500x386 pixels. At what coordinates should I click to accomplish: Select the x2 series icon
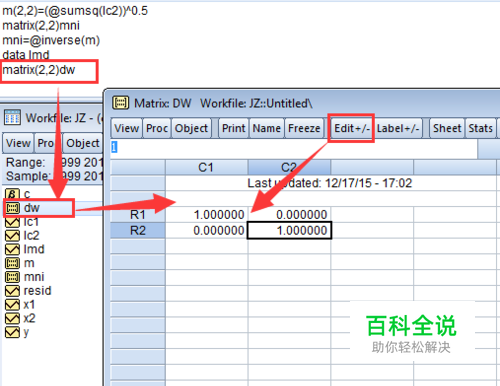[13, 318]
